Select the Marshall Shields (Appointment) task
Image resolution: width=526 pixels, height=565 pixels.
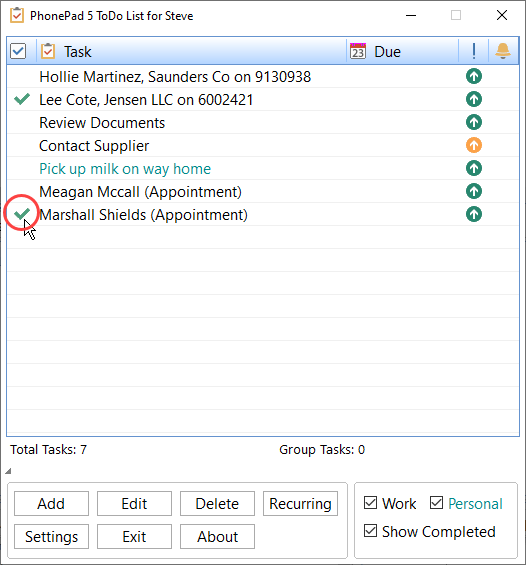pyautogui.click(x=143, y=215)
